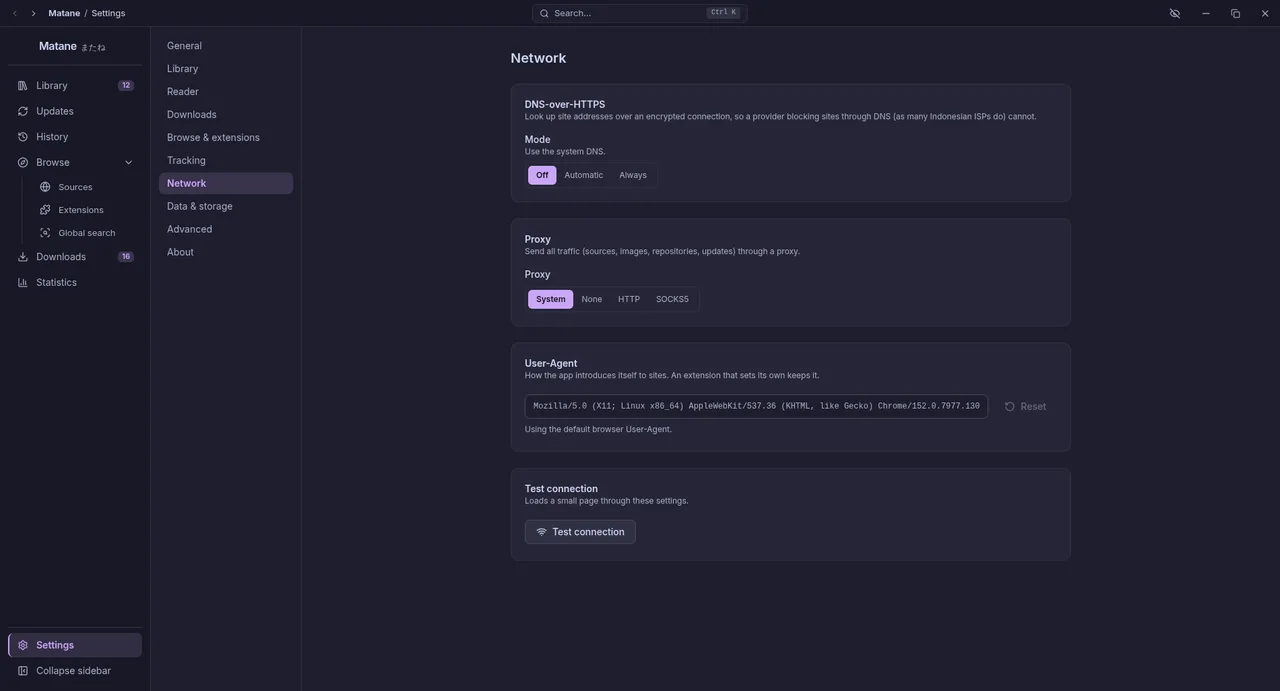Click the Ctrl K shortcut hint
The height and width of the screenshot is (691, 1280).
[x=724, y=13]
